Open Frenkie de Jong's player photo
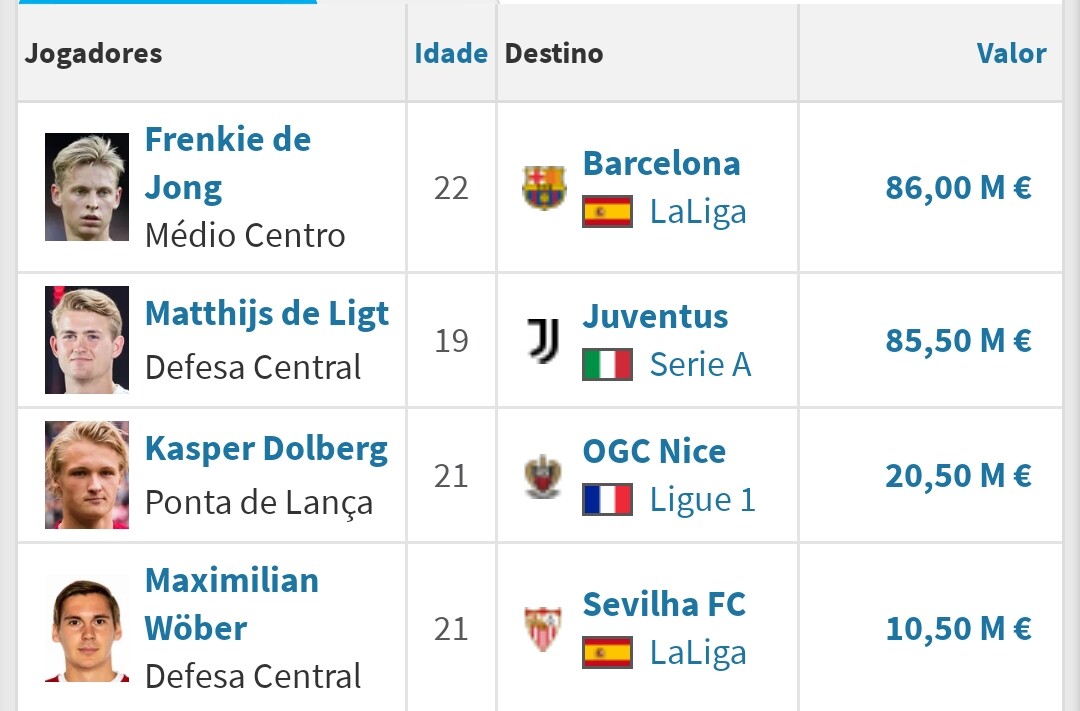Image resolution: width=1080 pixels, height=711 pixels. coord(87,187)
